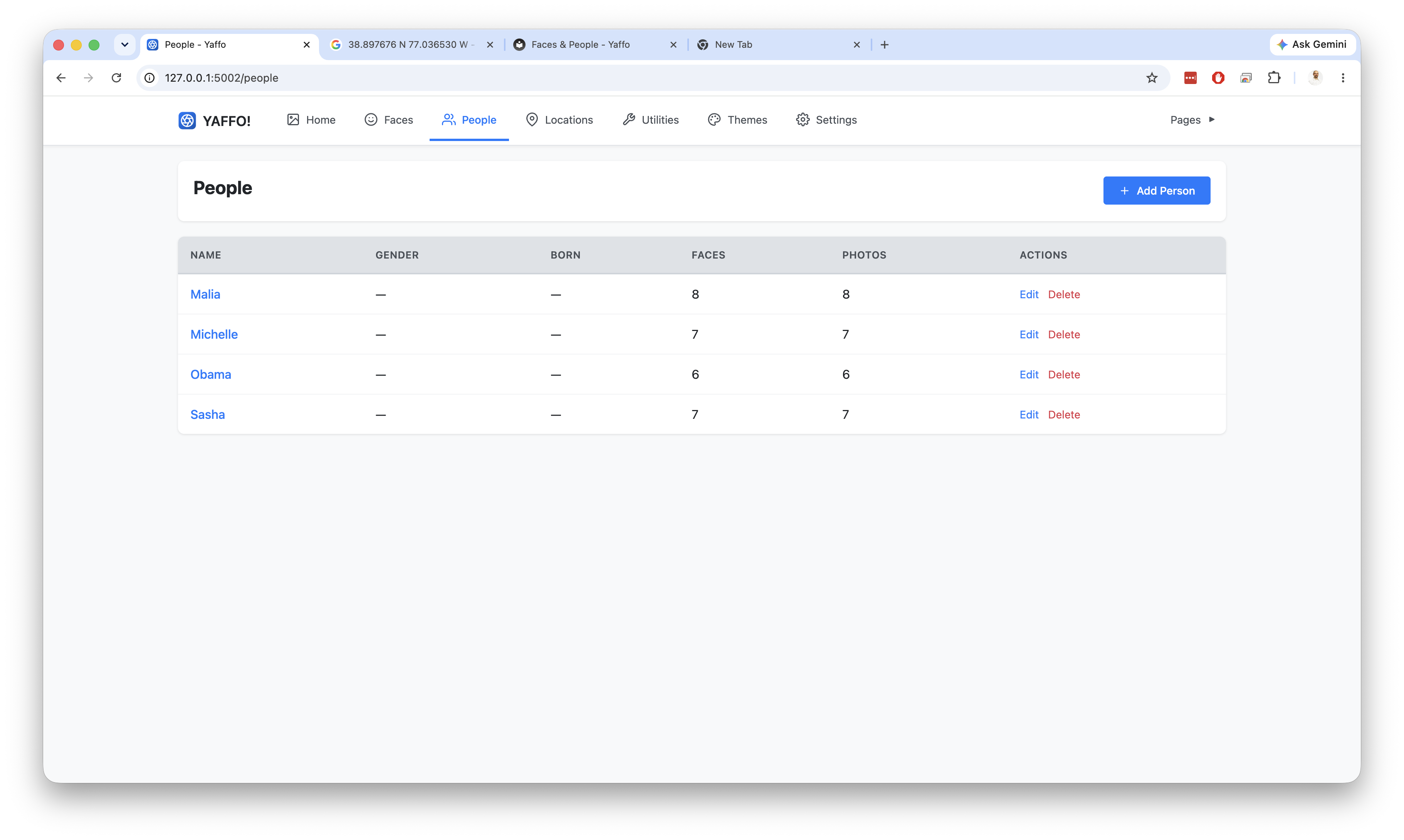Click the Add Person button
Screen dimensions: 1404x840
[1156, 190]
